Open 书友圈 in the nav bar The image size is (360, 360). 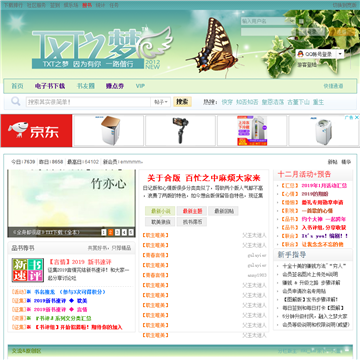tap(86, 86)
